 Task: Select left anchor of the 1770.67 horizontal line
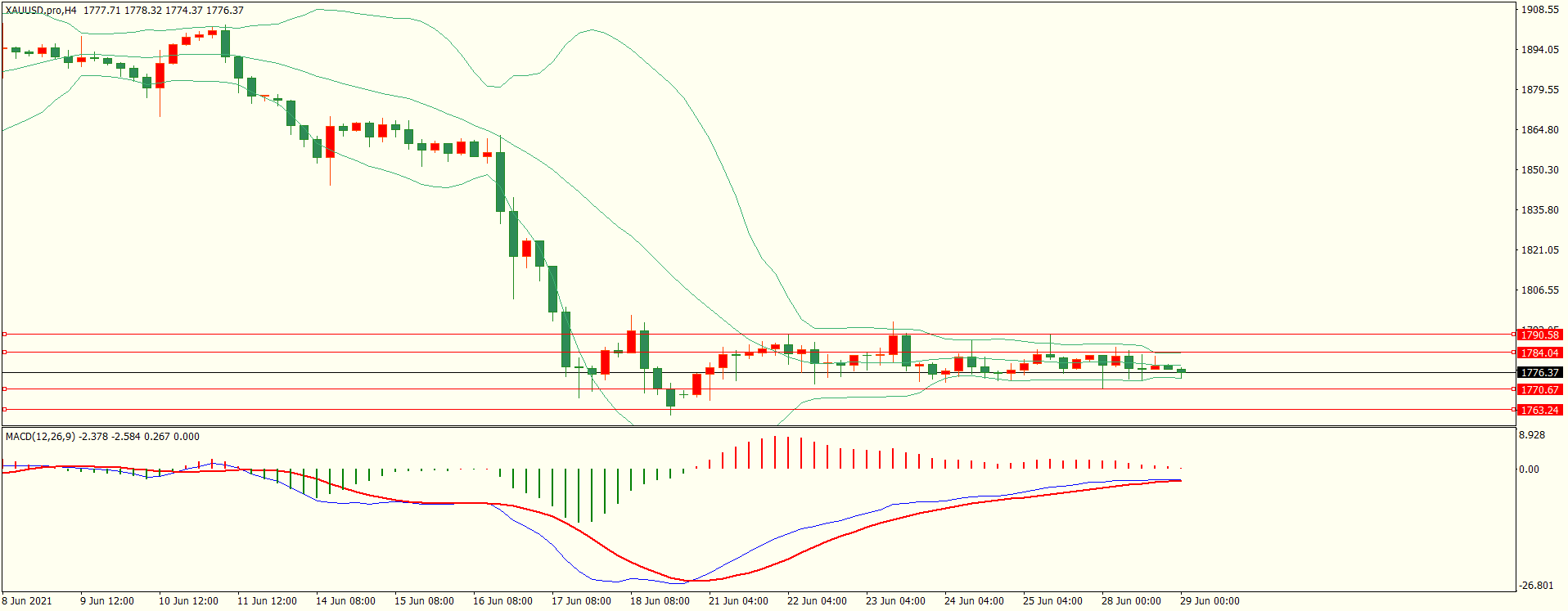pyautogui.click(x=4, y=389)
